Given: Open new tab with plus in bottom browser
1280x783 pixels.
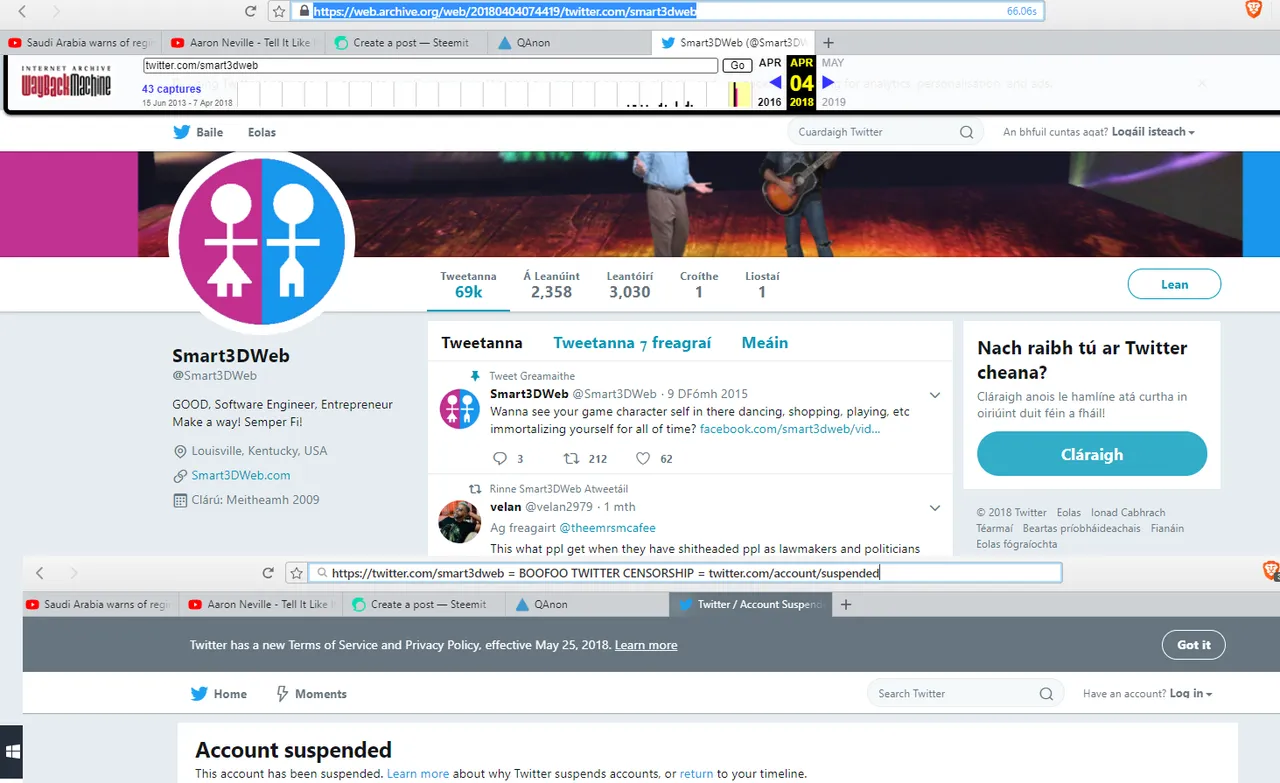Looking at the screenshot, I should coord(846,604).
